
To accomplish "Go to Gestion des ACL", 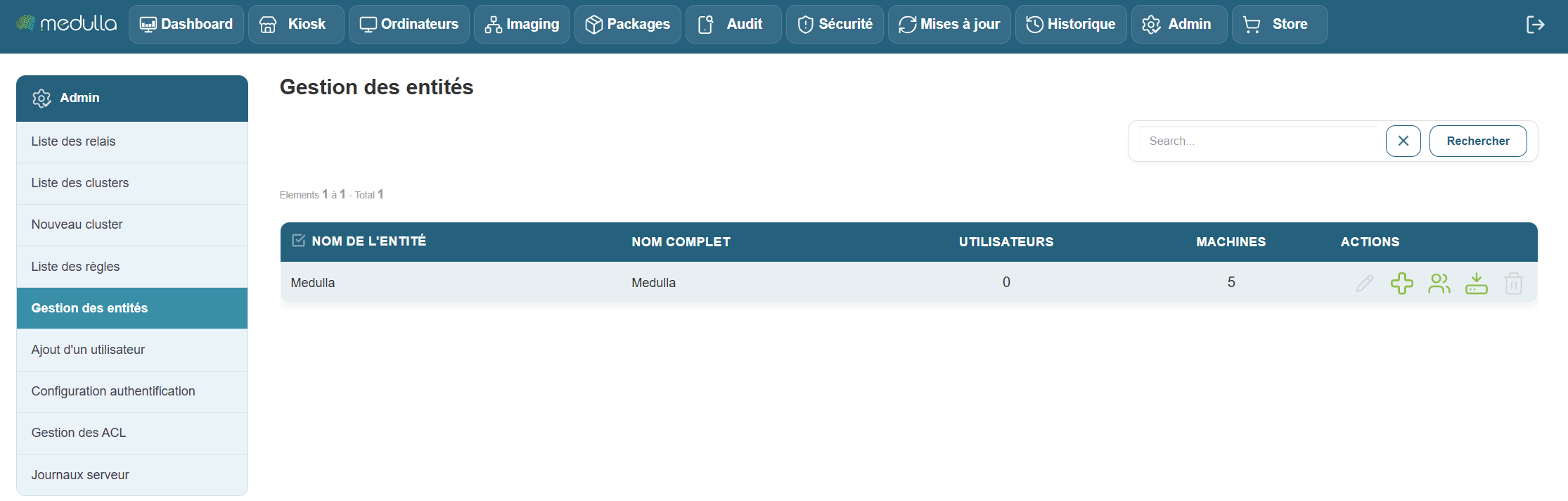I will pos(132,433).
